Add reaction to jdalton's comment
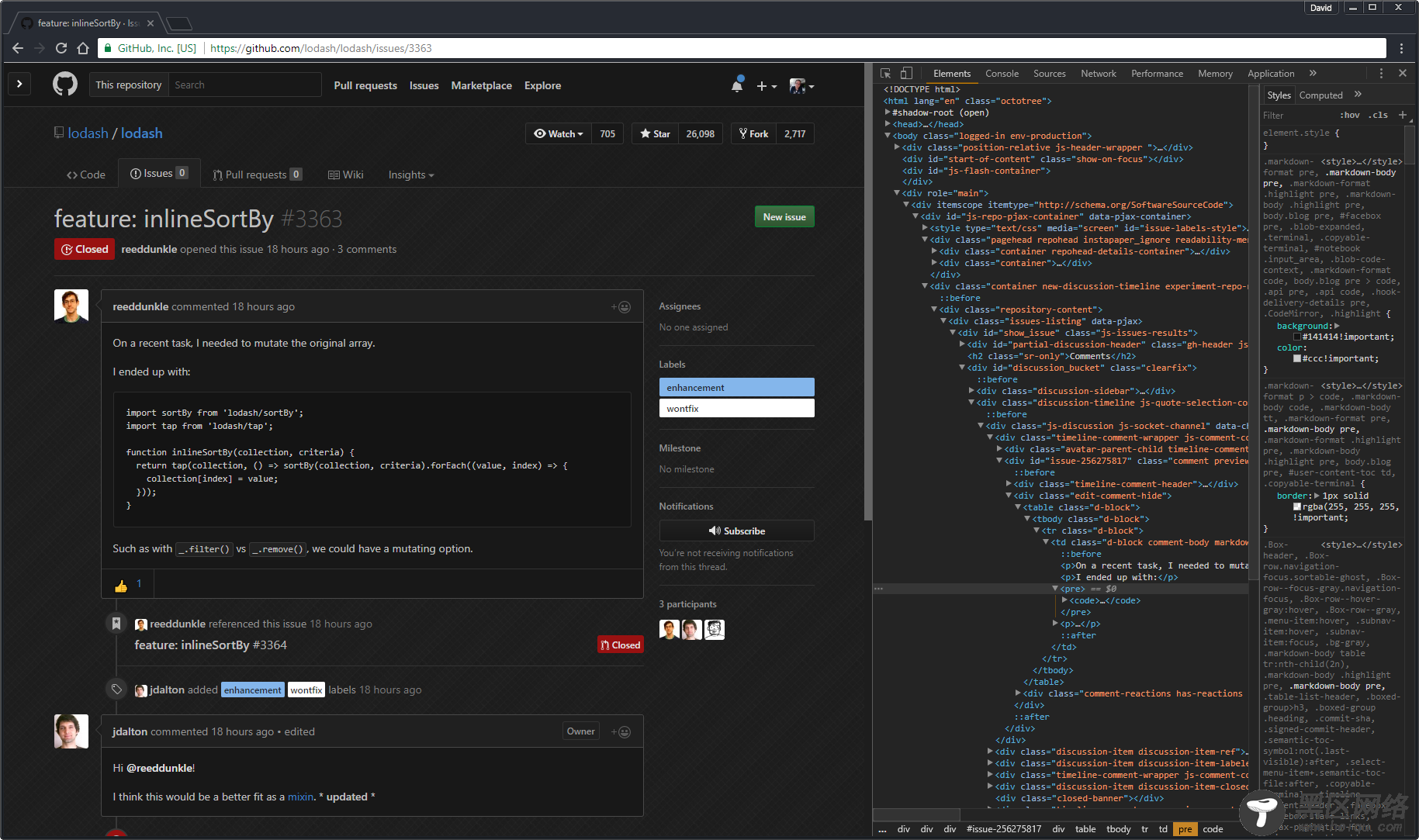 (x=621, y=731)
